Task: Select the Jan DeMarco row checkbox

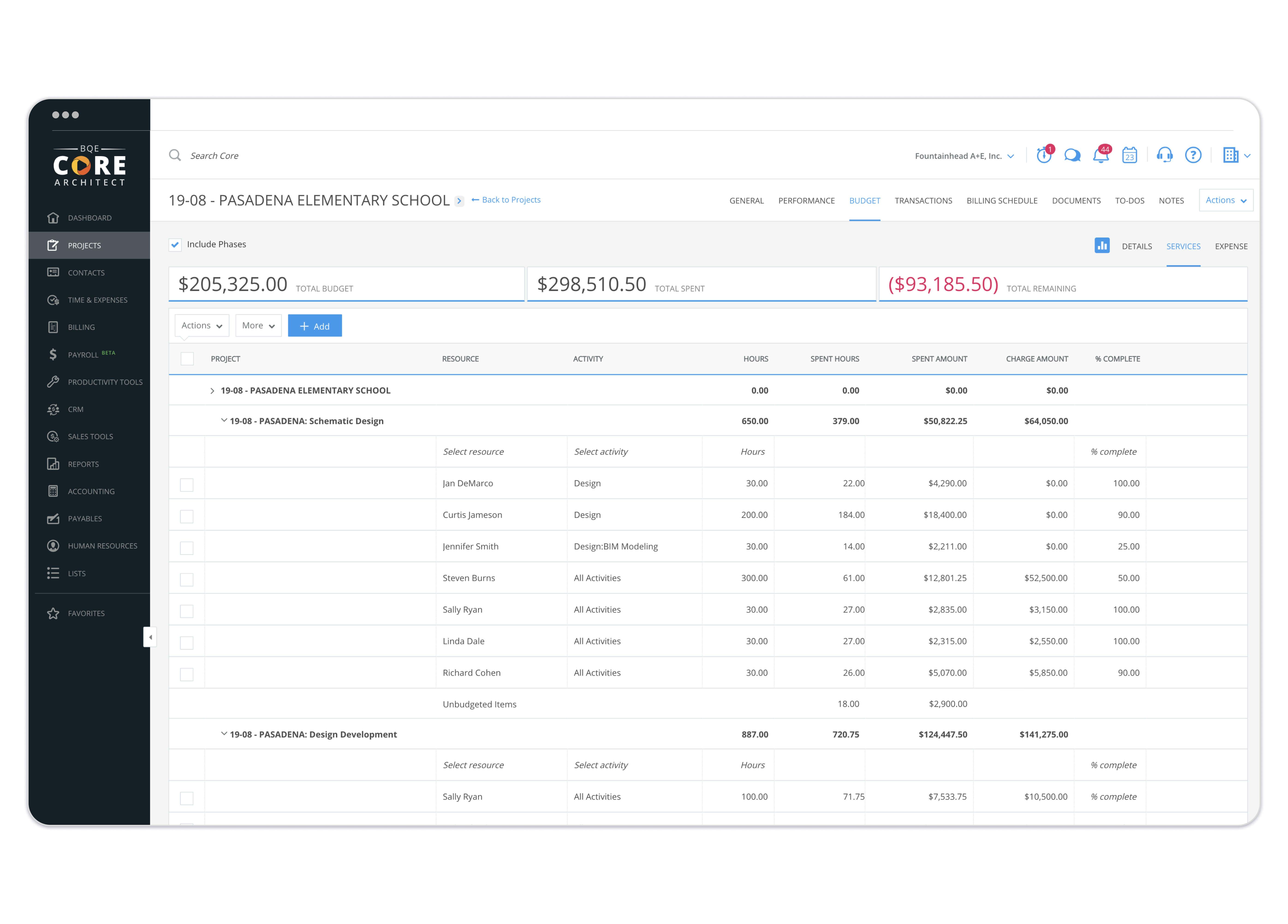Action: [187, 484]
